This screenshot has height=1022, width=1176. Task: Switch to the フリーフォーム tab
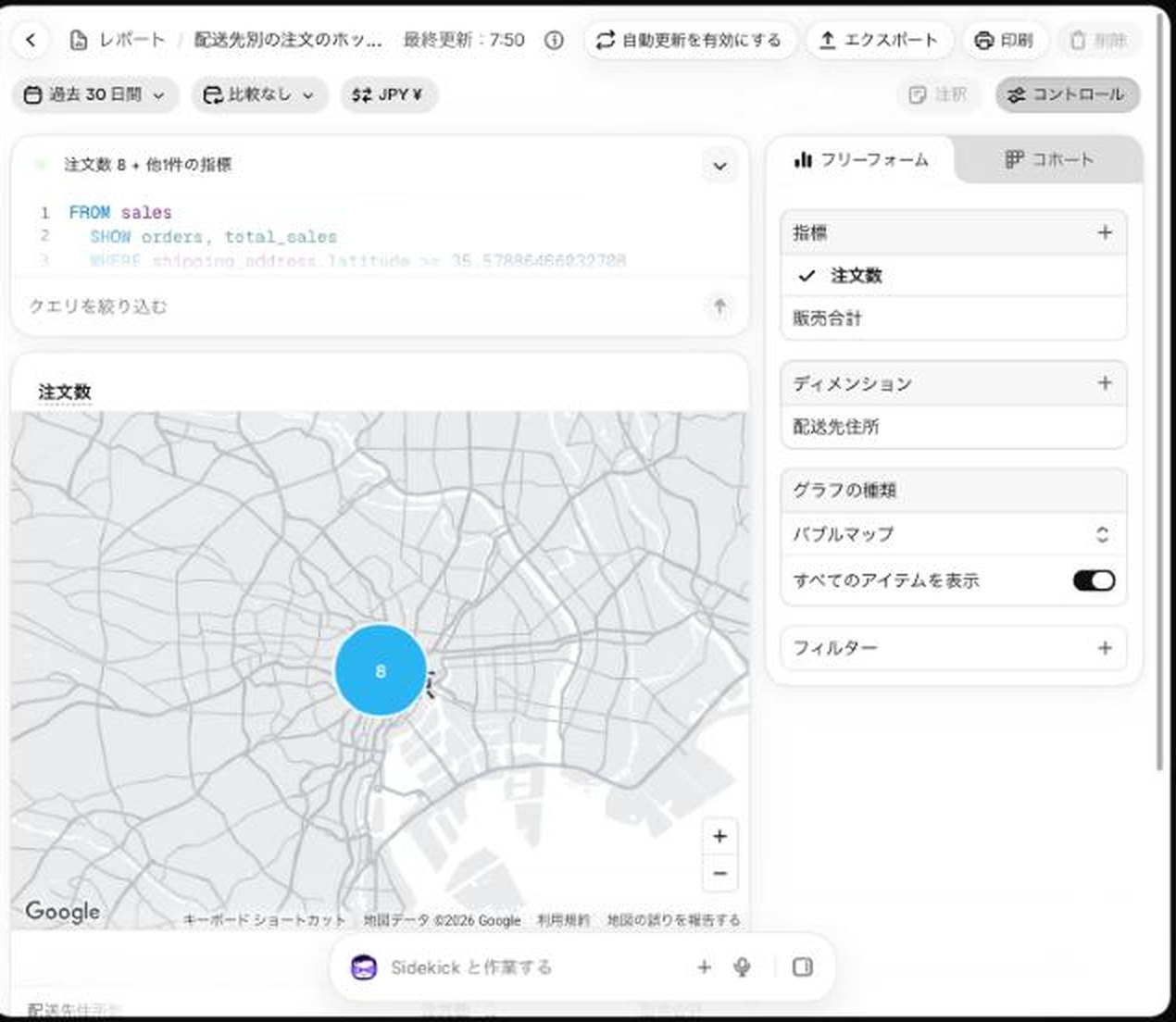[x=861, y=160]
